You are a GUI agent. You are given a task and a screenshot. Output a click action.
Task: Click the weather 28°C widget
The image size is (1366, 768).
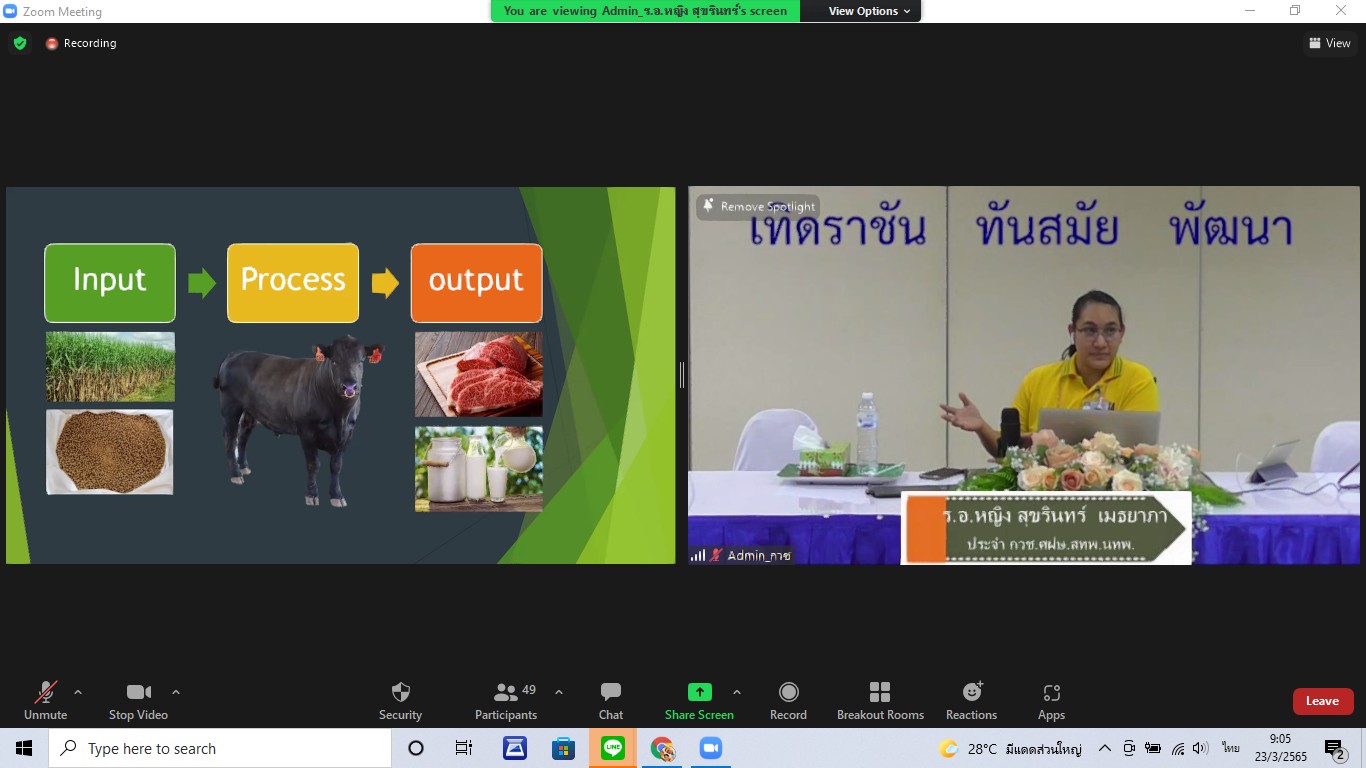pos(1010,748)
